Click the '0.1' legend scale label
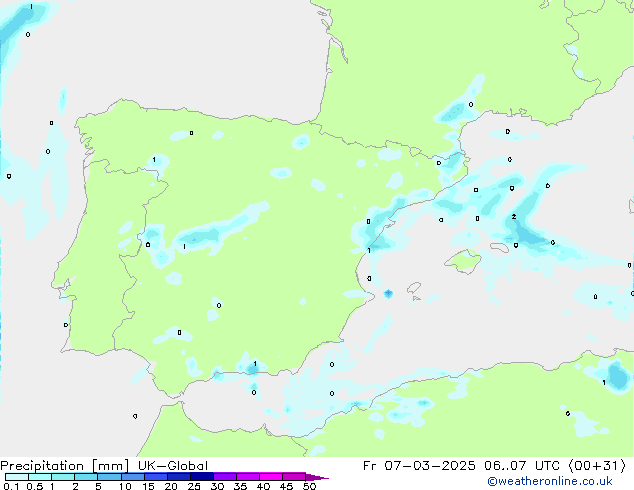The image size is (634, 490). click(x=11, y=486)
